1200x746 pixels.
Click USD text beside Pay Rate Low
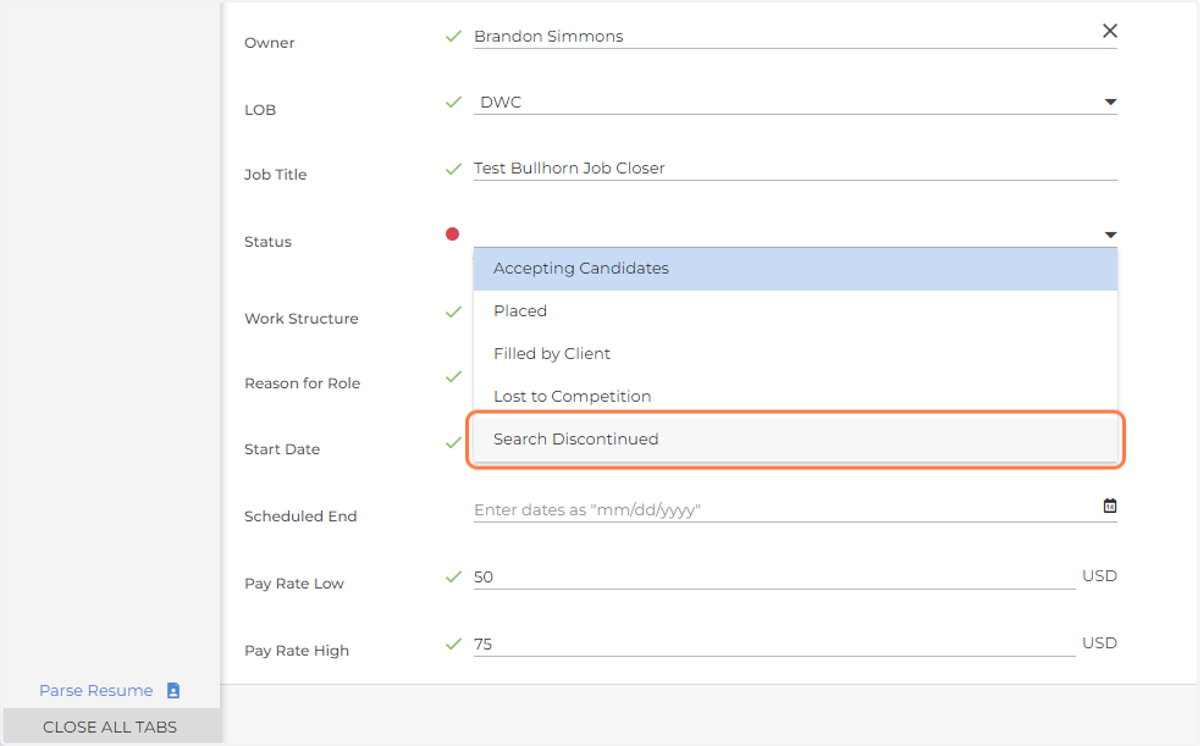point(1099,576)
